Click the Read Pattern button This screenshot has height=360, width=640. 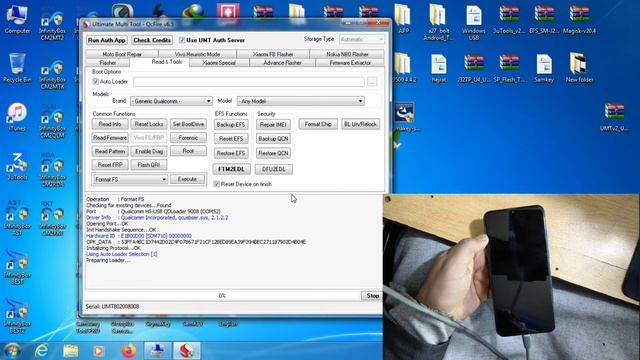[x=110, y=151]
